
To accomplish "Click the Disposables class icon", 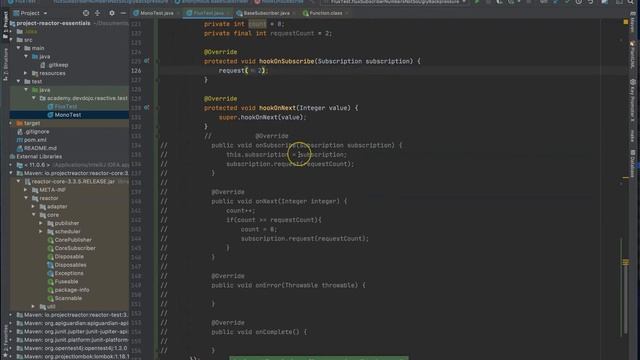I will (x=51, y=265).
